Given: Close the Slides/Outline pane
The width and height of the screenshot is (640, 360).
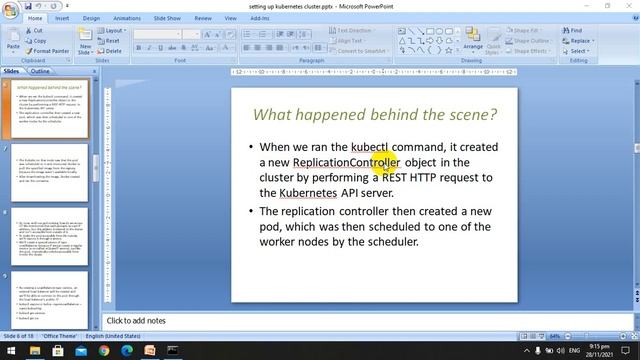Looking at the screenshot, I should (95, 71).
